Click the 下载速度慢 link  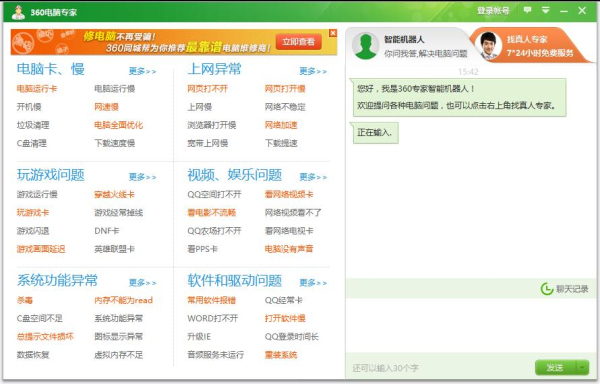point(114,143)
